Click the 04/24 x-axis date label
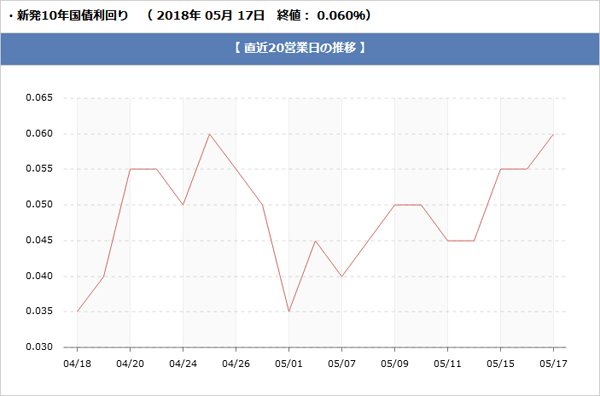The height and width of the screenshot is (396, 600). [x=183, y=363]
